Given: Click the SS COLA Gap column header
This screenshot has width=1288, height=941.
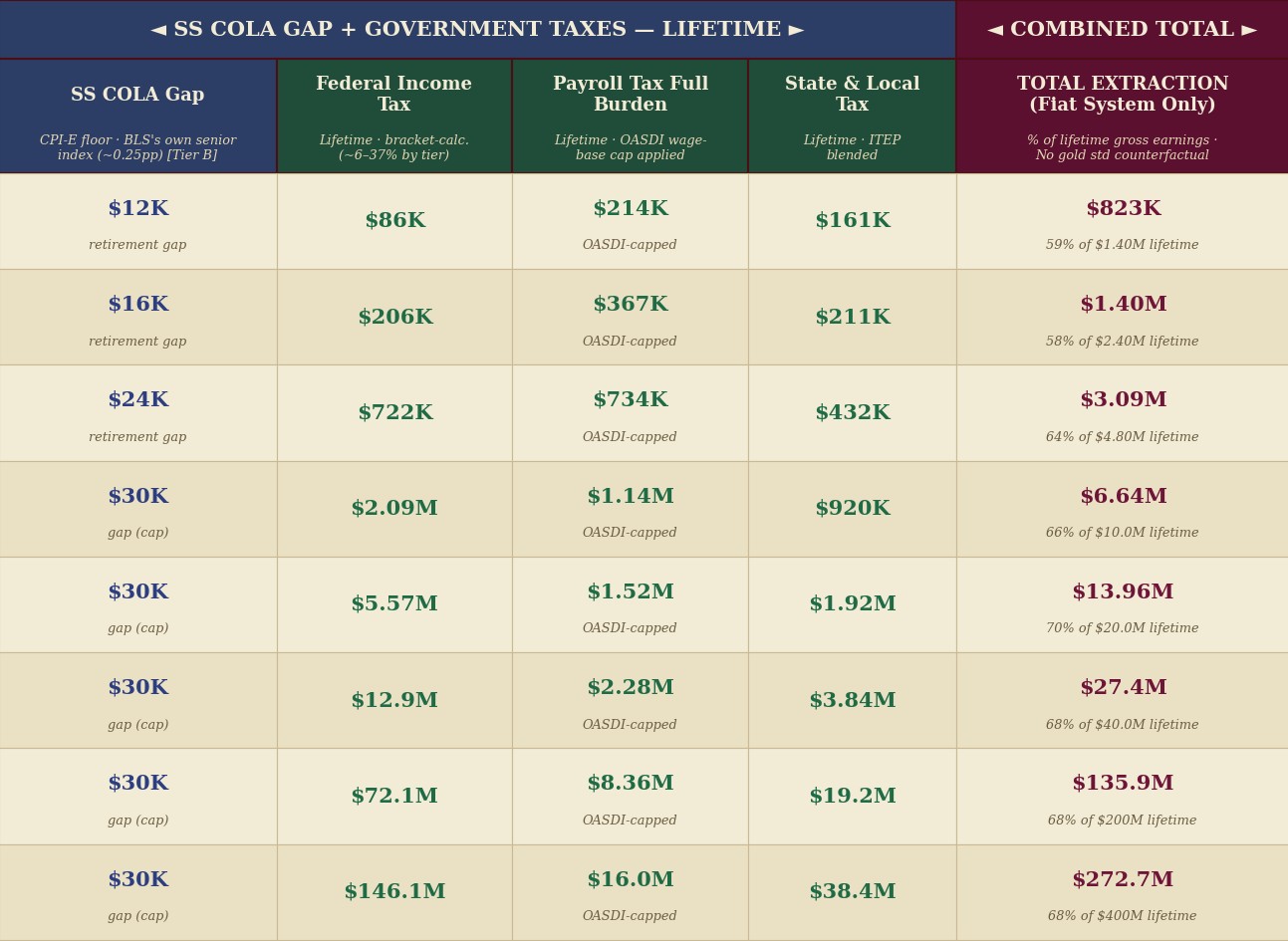Looking at the screenshot, I should (x=137, y=117).
